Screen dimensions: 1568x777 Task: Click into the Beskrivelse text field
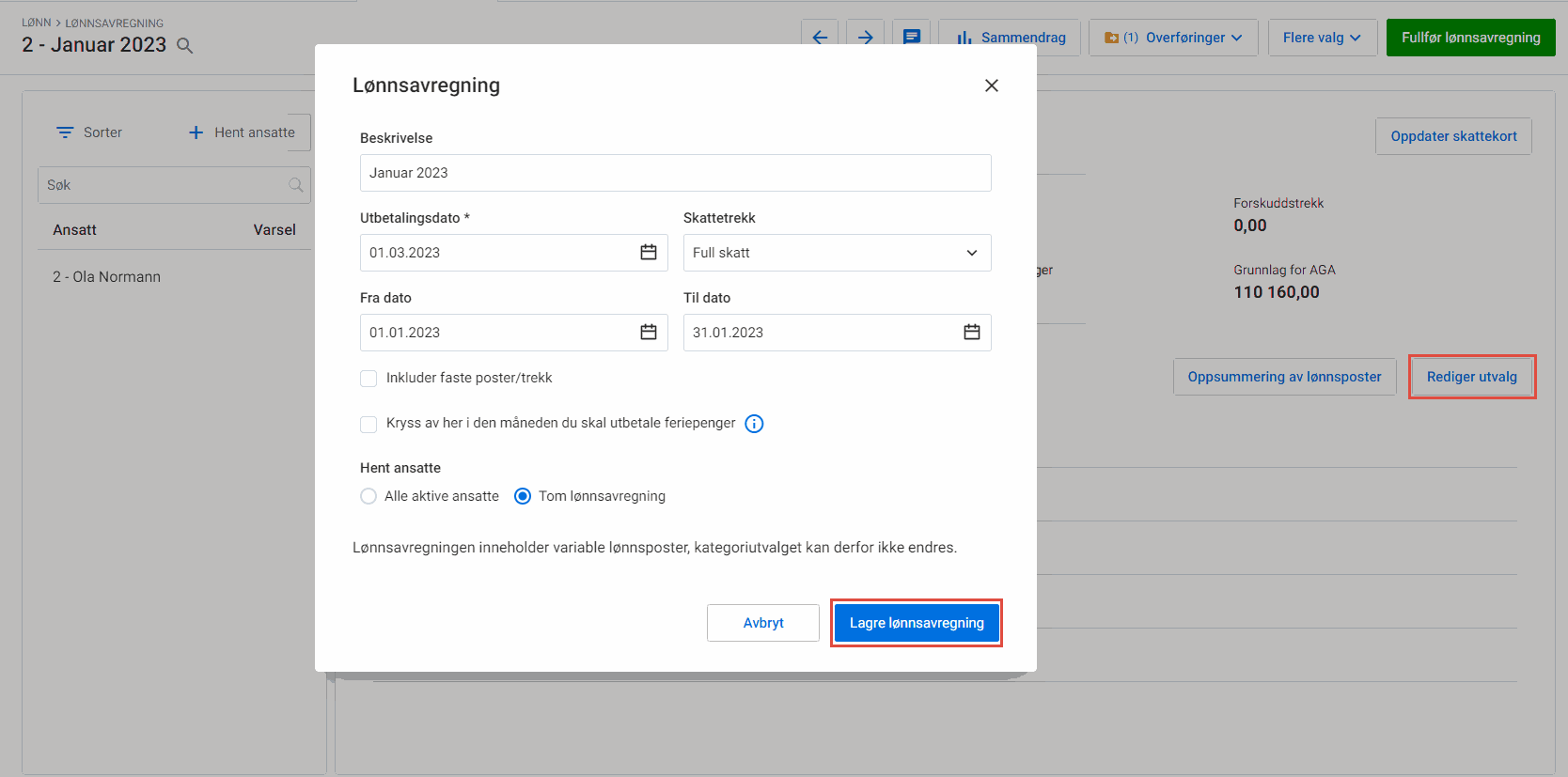(675, 173)
